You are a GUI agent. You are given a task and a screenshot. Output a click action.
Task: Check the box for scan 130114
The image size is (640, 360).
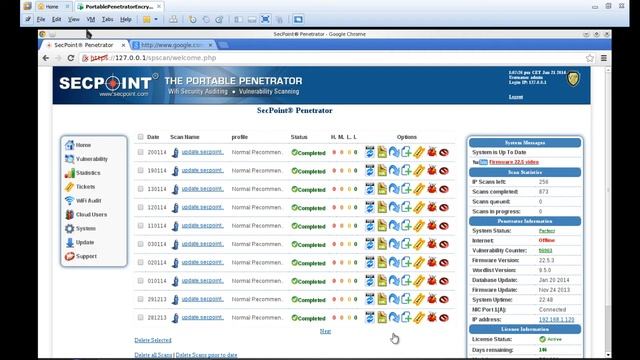pos(140,189)
